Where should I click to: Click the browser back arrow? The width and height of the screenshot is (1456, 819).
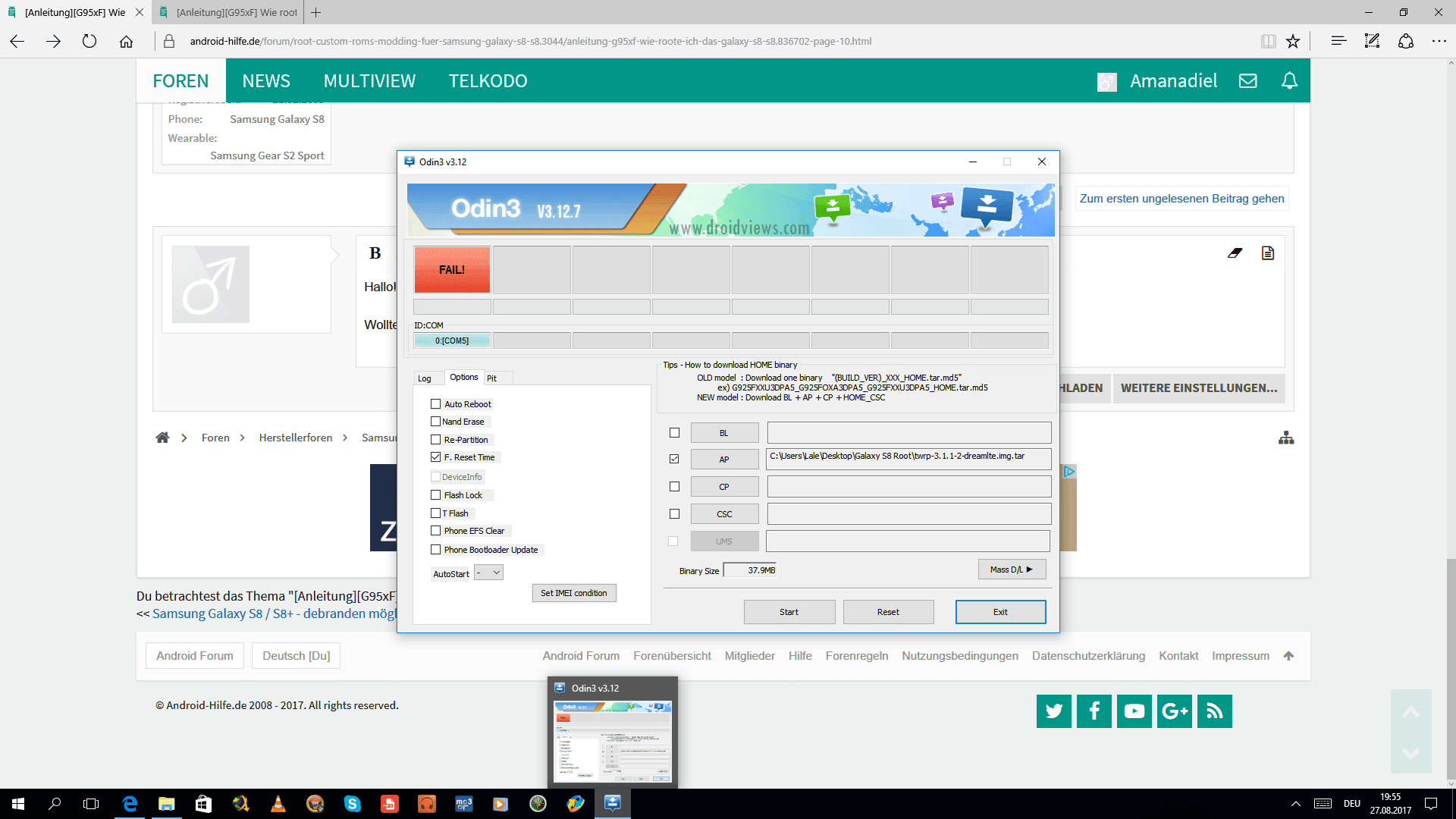click(17, 42)
